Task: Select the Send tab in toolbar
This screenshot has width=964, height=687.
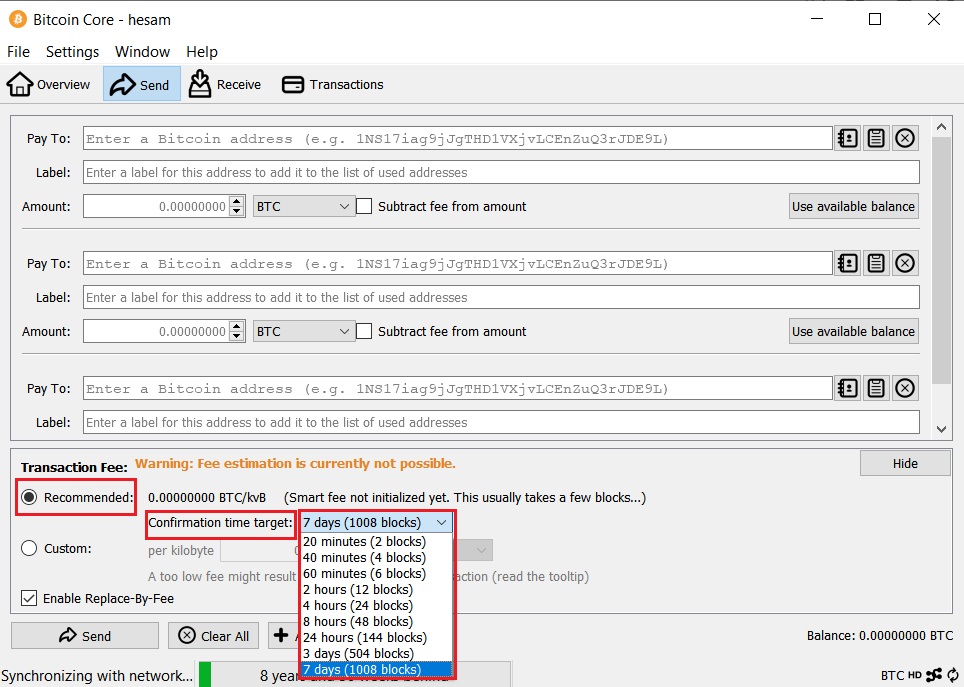Action: point(141,84)
